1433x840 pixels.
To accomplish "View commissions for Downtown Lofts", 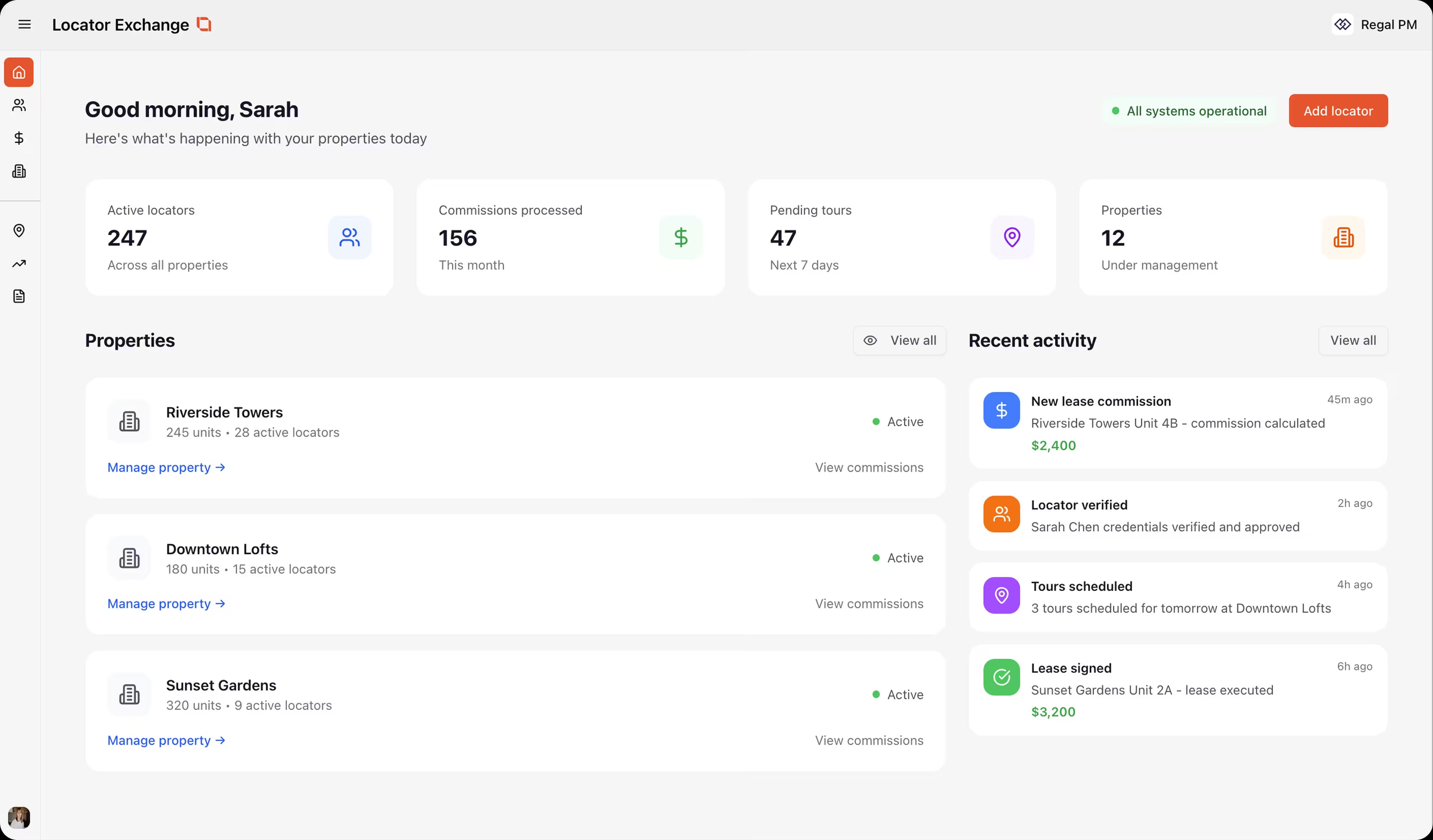I will point(868,604).
